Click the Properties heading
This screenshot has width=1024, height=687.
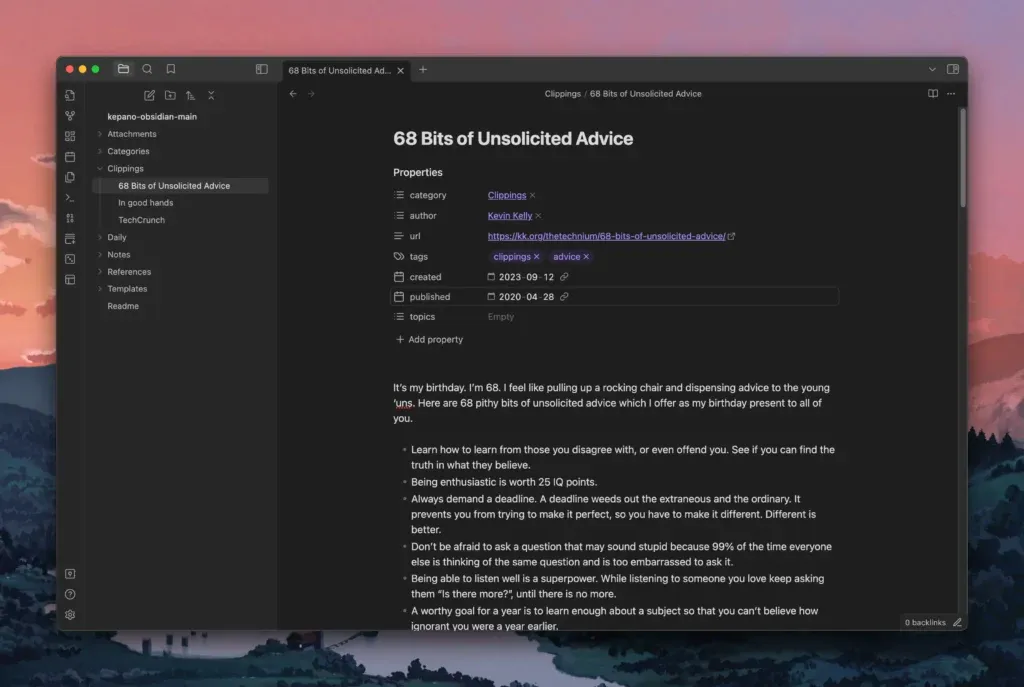[x=417, y=172]
